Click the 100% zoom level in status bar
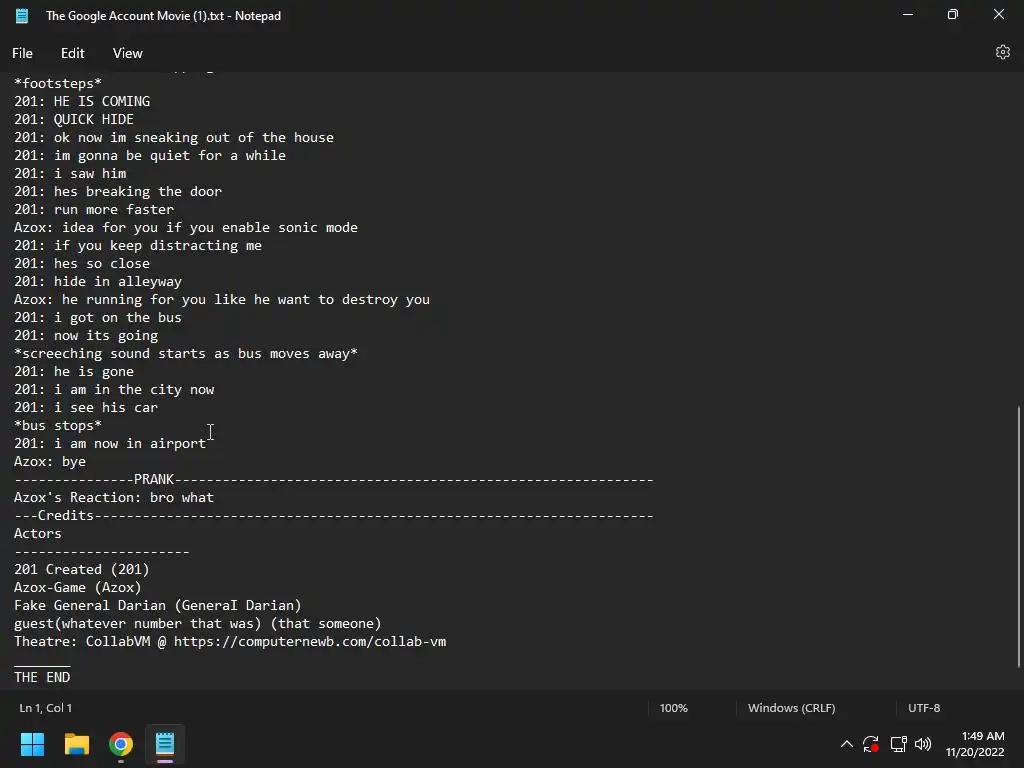This screenshot has height=768, width=1024. [673, 708]
